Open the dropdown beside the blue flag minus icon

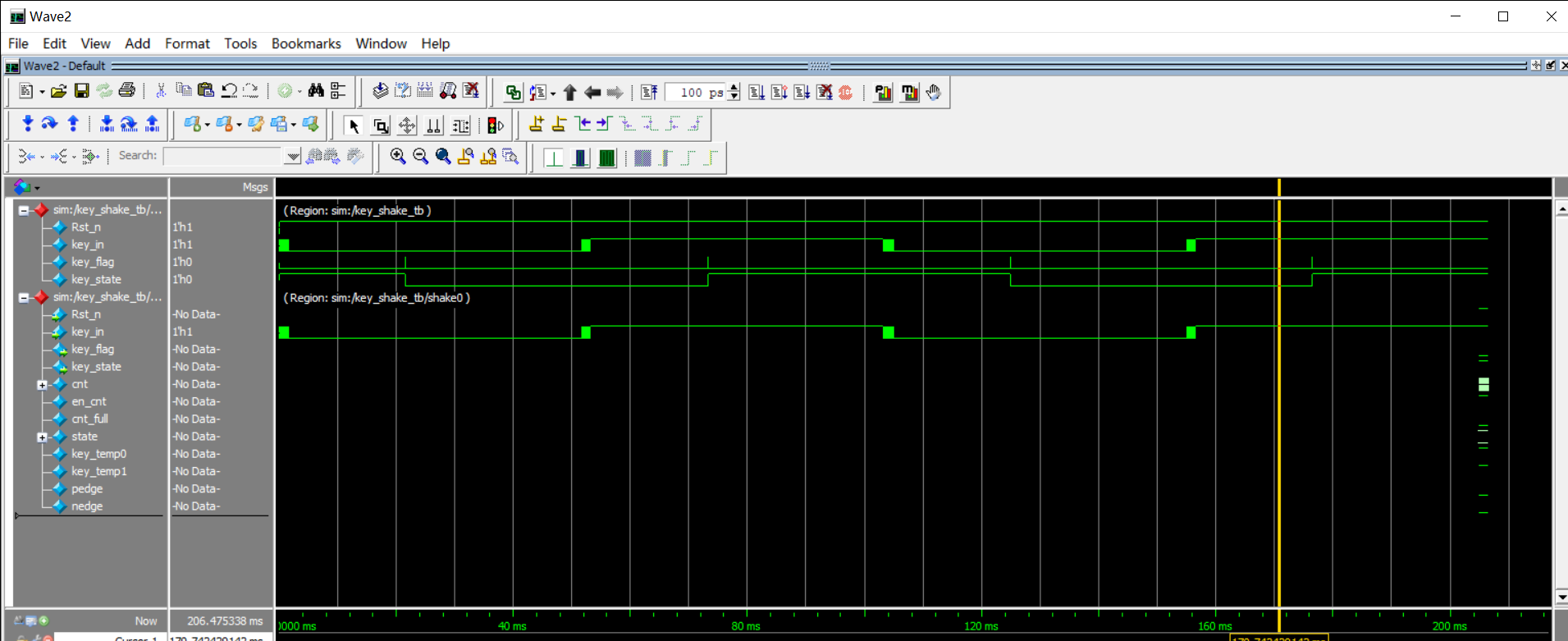(240, 125)
